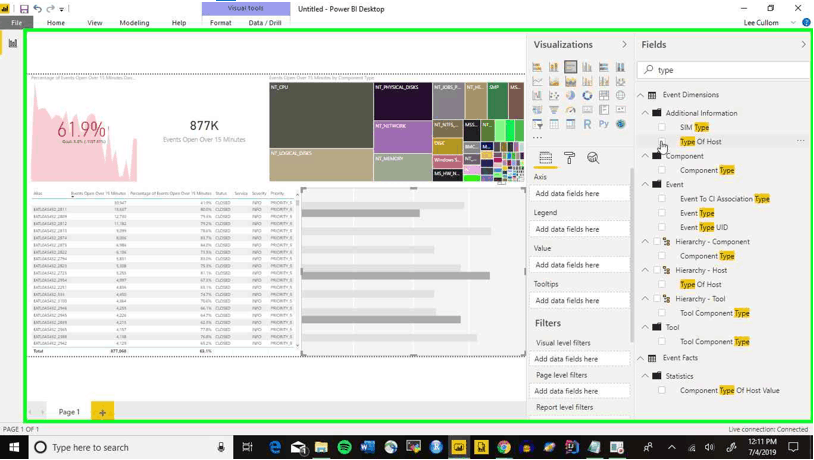This screenshot has width=814, height=460.
Task: Open the Data / Drill ribbon tab
Action: 265,23
